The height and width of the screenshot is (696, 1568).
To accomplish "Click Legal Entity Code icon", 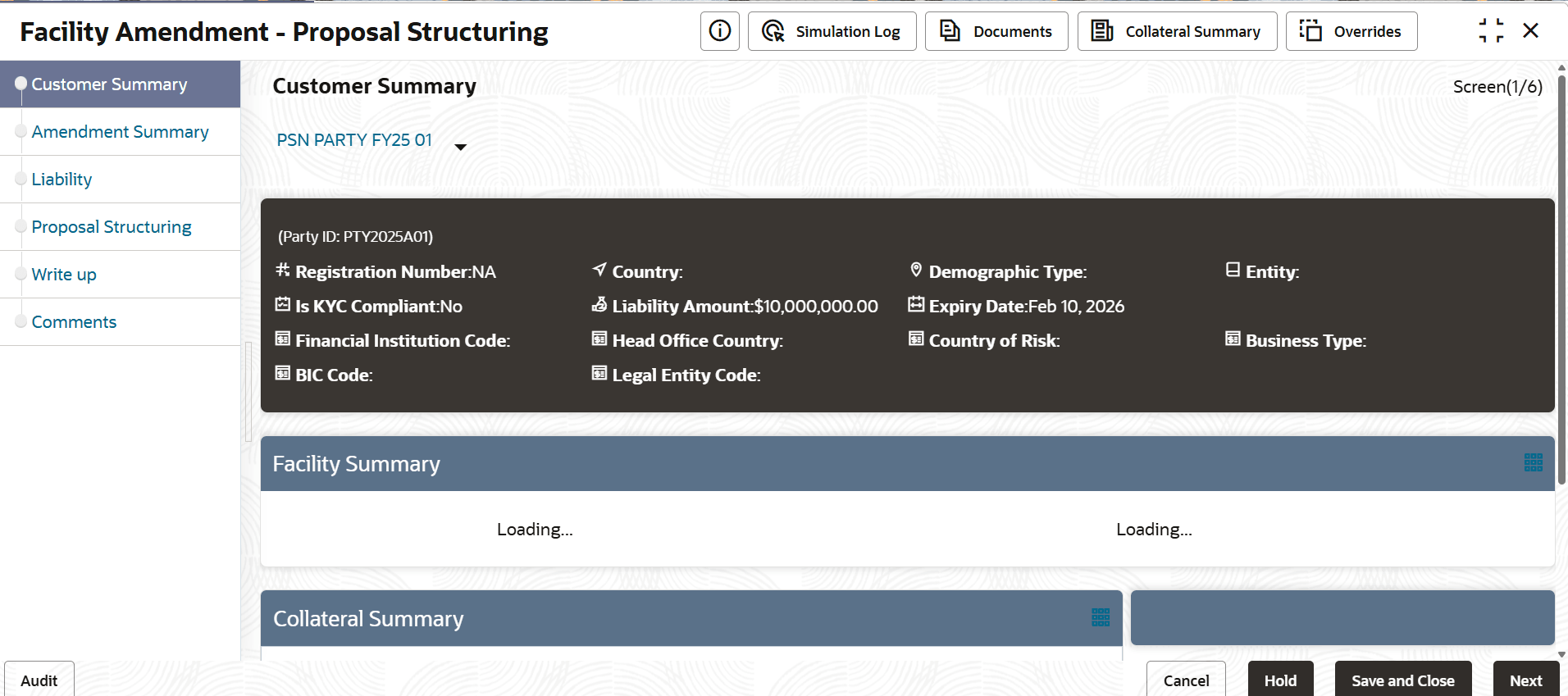I will pyautogui.click(x=599, y=373).
